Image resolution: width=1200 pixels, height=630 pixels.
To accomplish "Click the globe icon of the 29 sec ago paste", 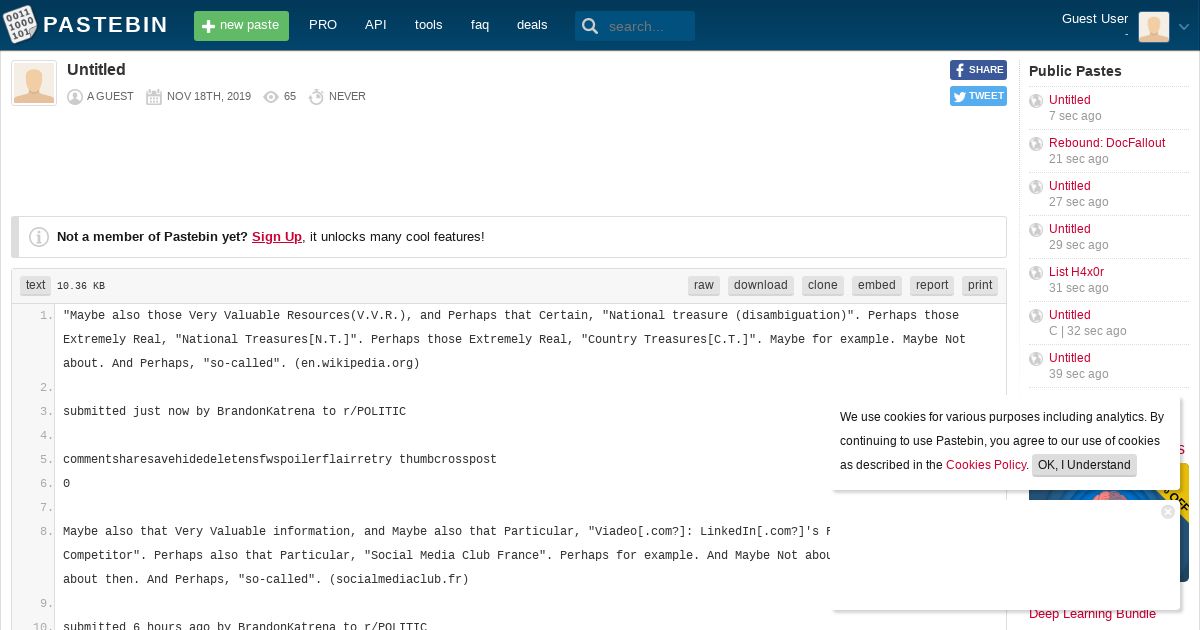I will (1036, 230).
